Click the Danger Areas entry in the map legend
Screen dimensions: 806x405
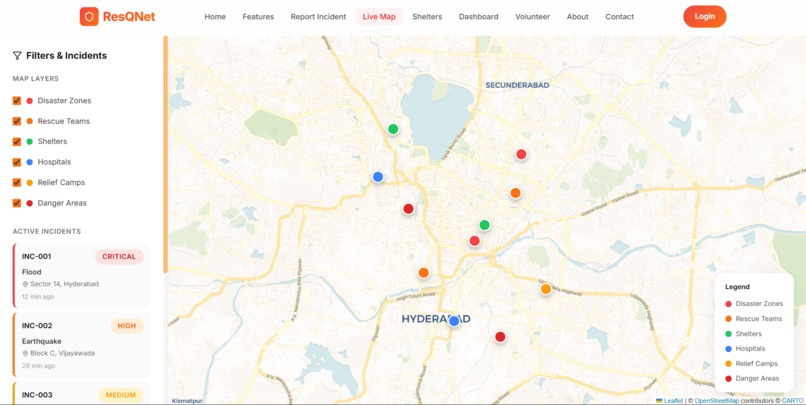point(752,378)
